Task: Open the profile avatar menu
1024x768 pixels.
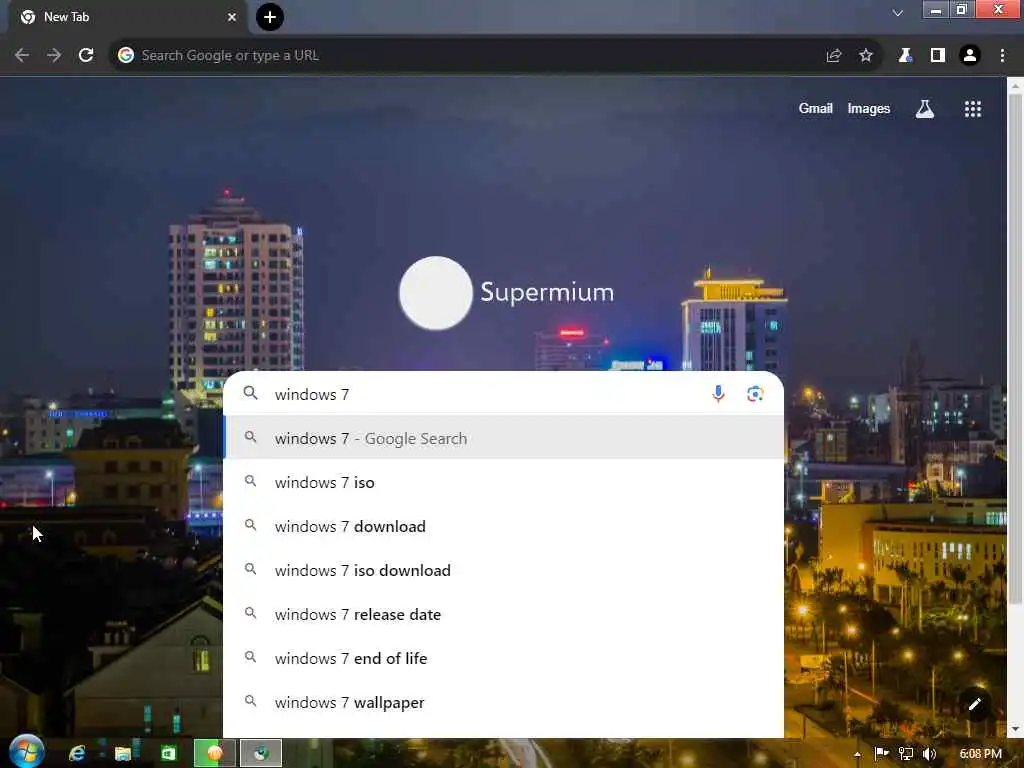Action: pos(970,56)
